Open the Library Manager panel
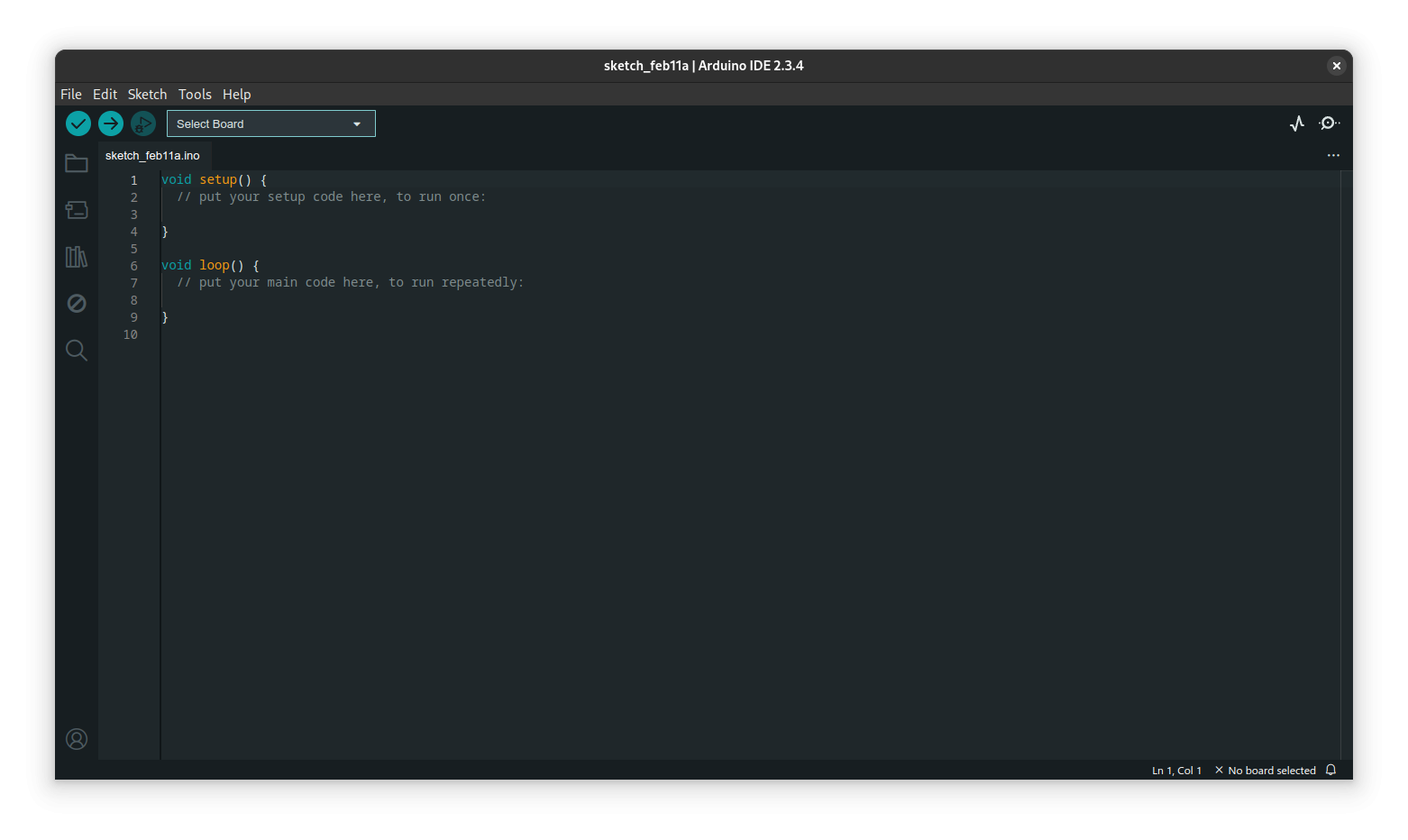 pyautogui.click(x=77, y=257)
